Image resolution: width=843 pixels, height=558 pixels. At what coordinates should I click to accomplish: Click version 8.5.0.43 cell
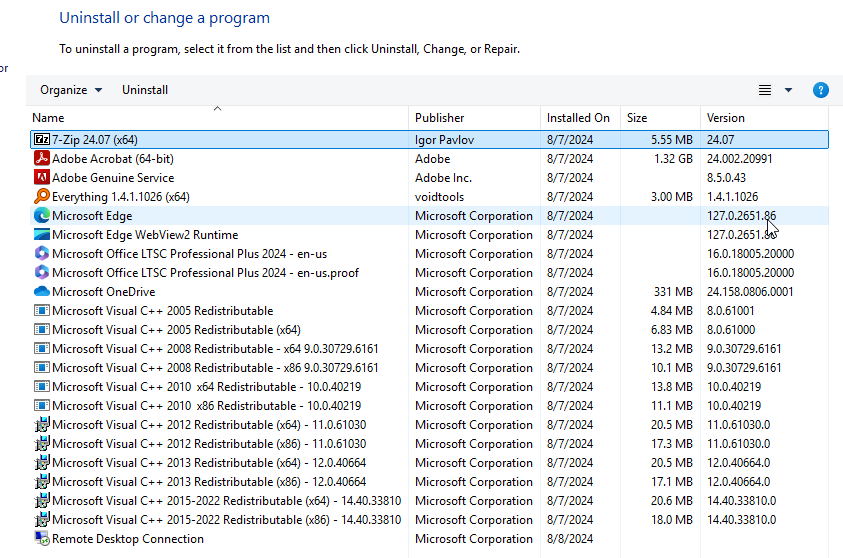tap(726, 177)
